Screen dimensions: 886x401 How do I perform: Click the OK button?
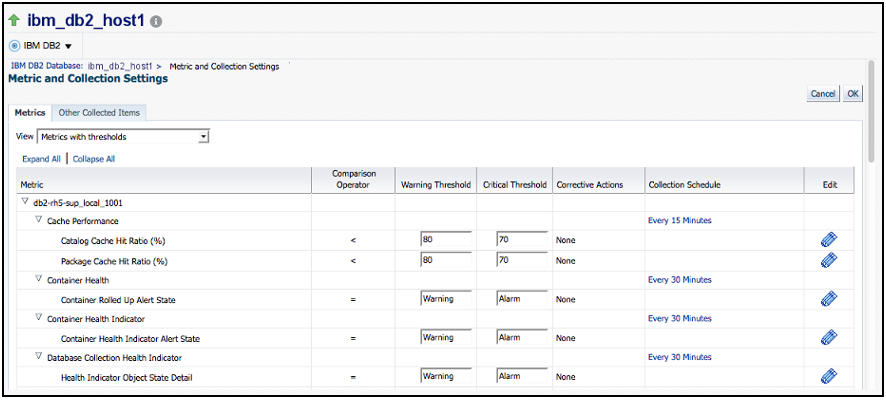[x=852, y=94]
